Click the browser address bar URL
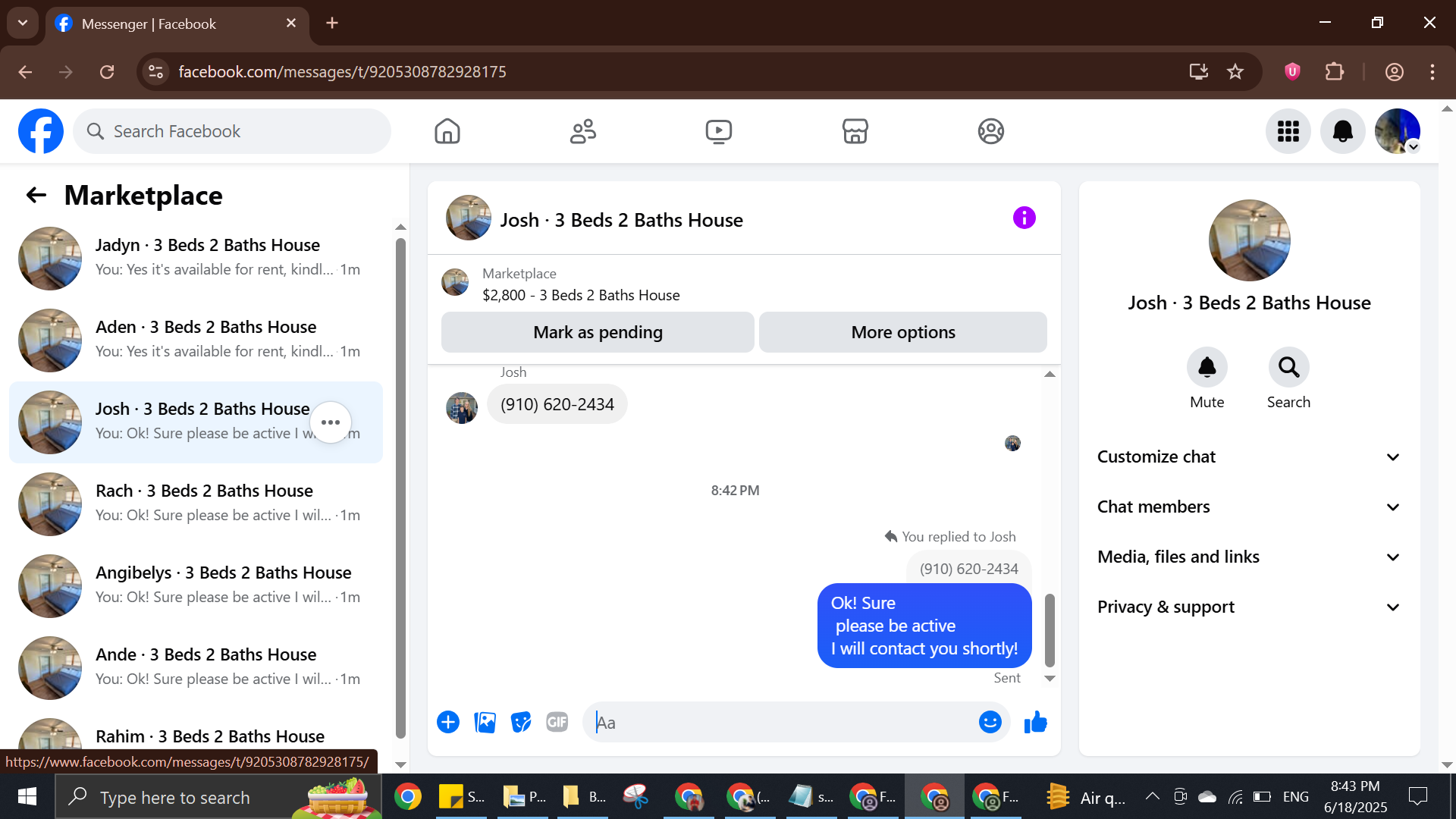The width and height of the screenshot is (1456, 819). coord(342,71)
